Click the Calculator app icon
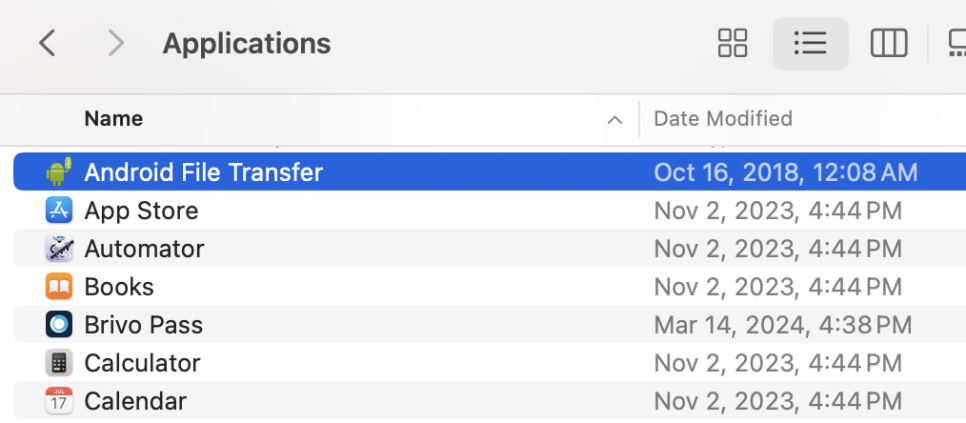This screenshot has height=423, width=966. pos(59,363)
